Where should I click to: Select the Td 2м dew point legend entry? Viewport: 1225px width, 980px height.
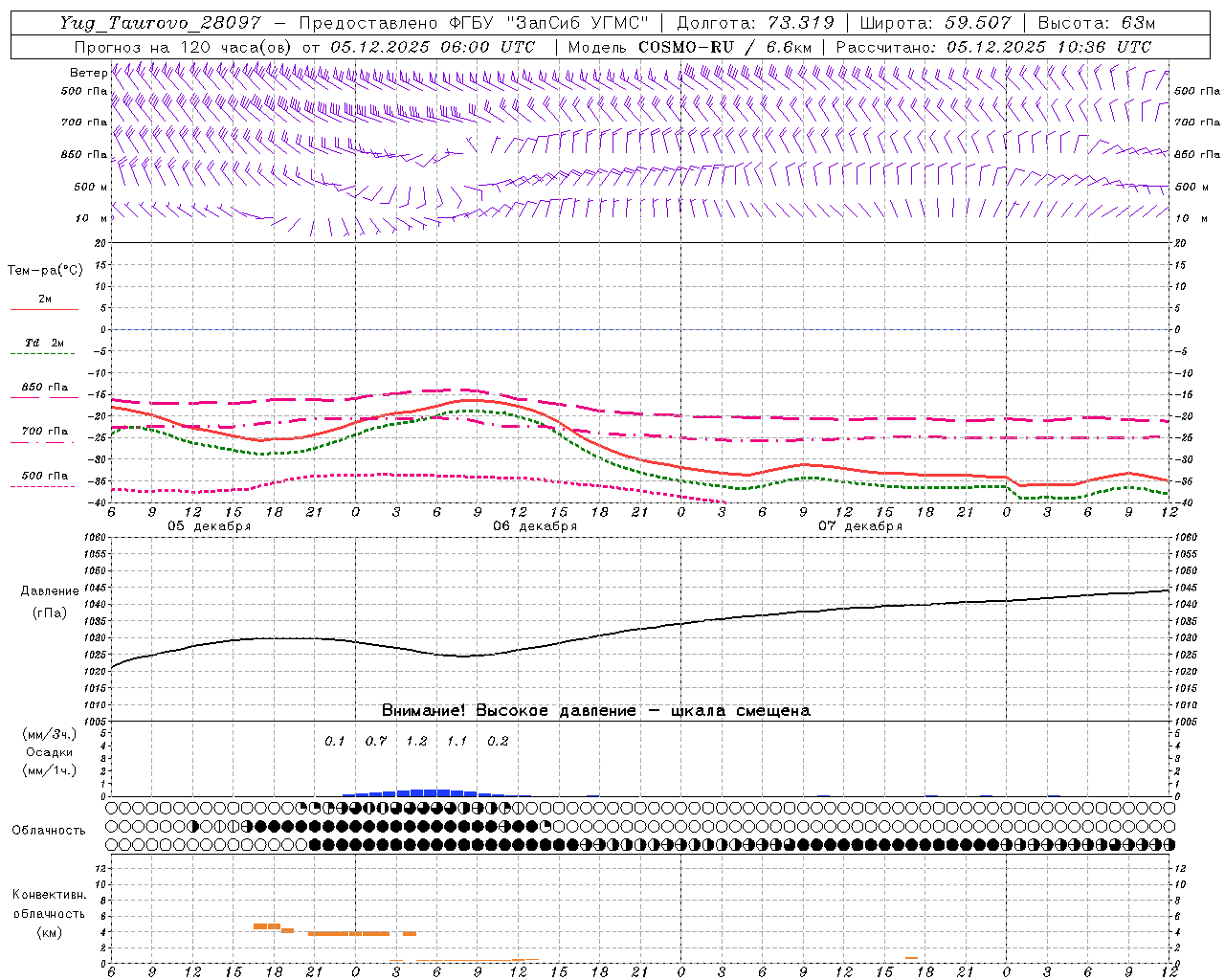(44, 344)
